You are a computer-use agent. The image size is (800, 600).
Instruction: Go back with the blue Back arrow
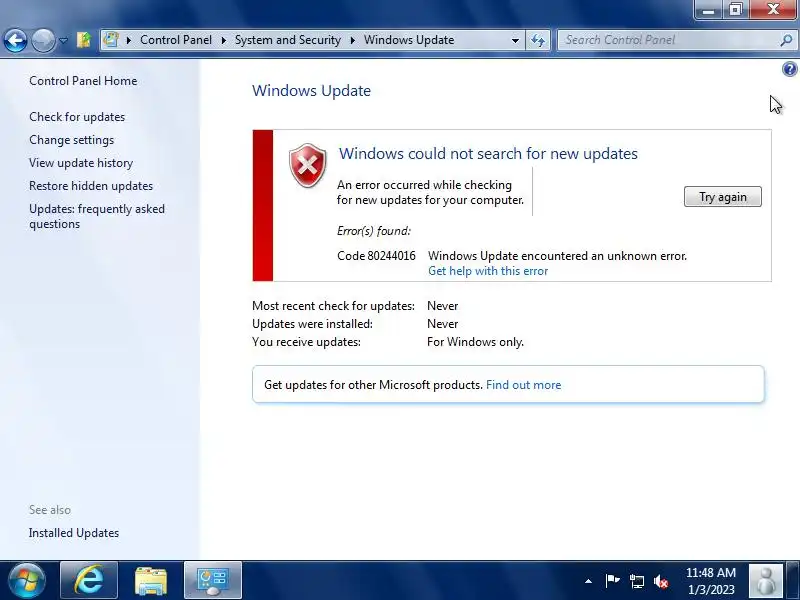tap(15, 40)
